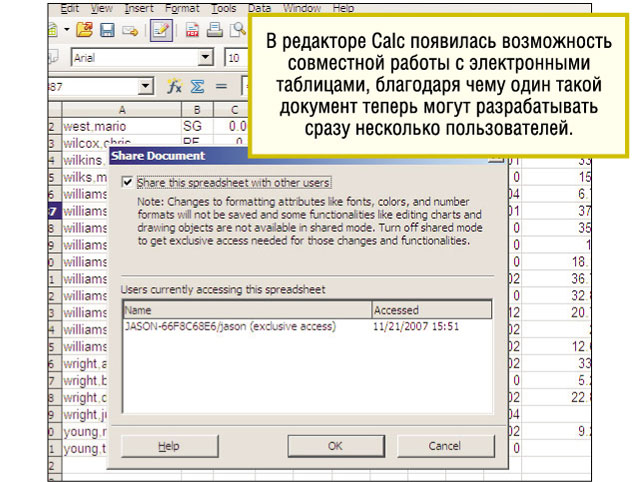Click inside the Arial font name field

pyautogui.click(x=135, y=58)
